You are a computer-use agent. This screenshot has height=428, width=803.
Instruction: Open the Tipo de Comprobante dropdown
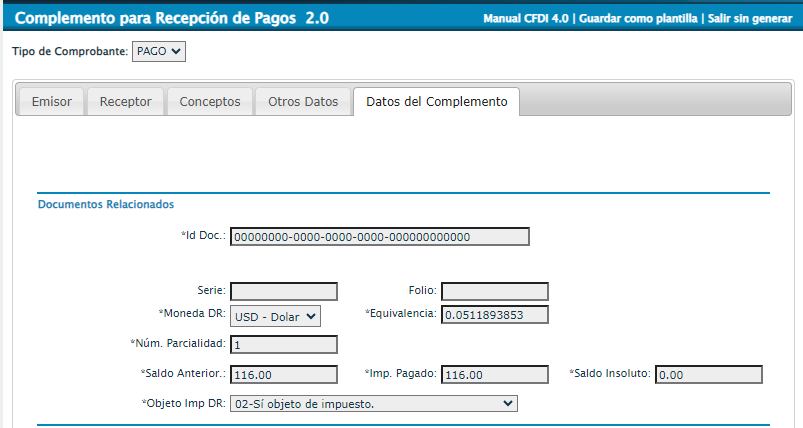(159, 52)
